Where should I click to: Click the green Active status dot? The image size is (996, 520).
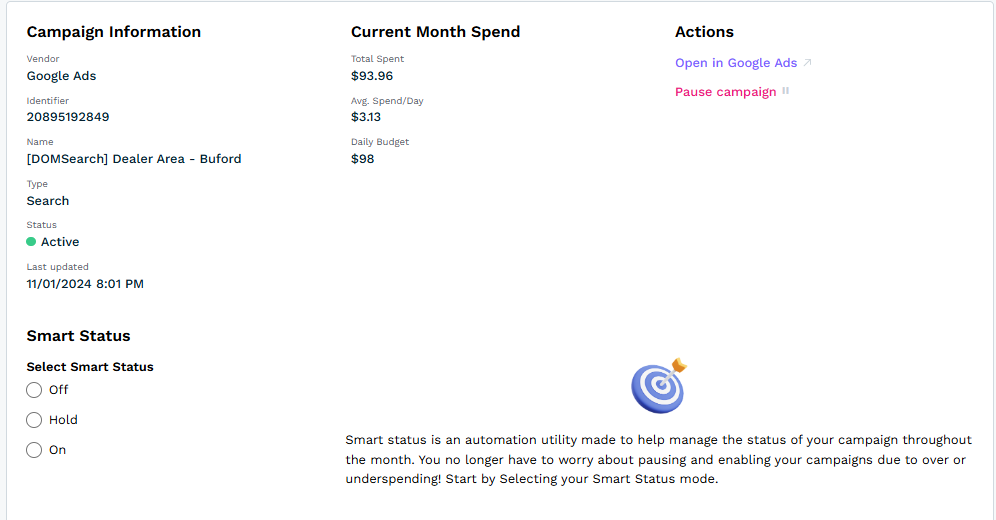[x=31, y=242]
